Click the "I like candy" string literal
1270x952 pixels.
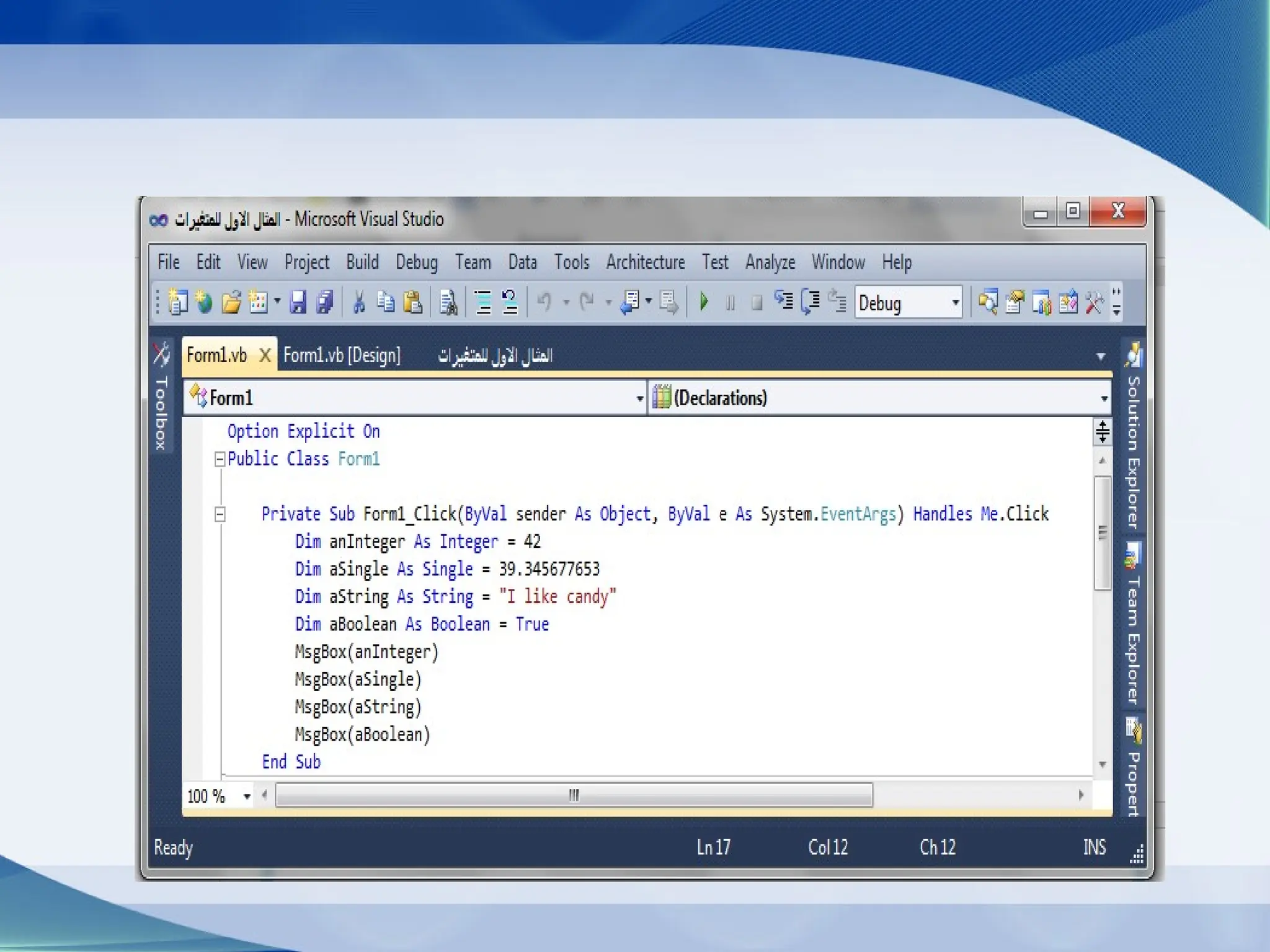557,596
